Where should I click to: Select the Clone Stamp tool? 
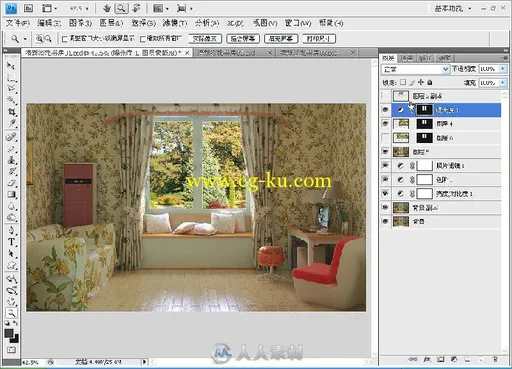(11, 160)
